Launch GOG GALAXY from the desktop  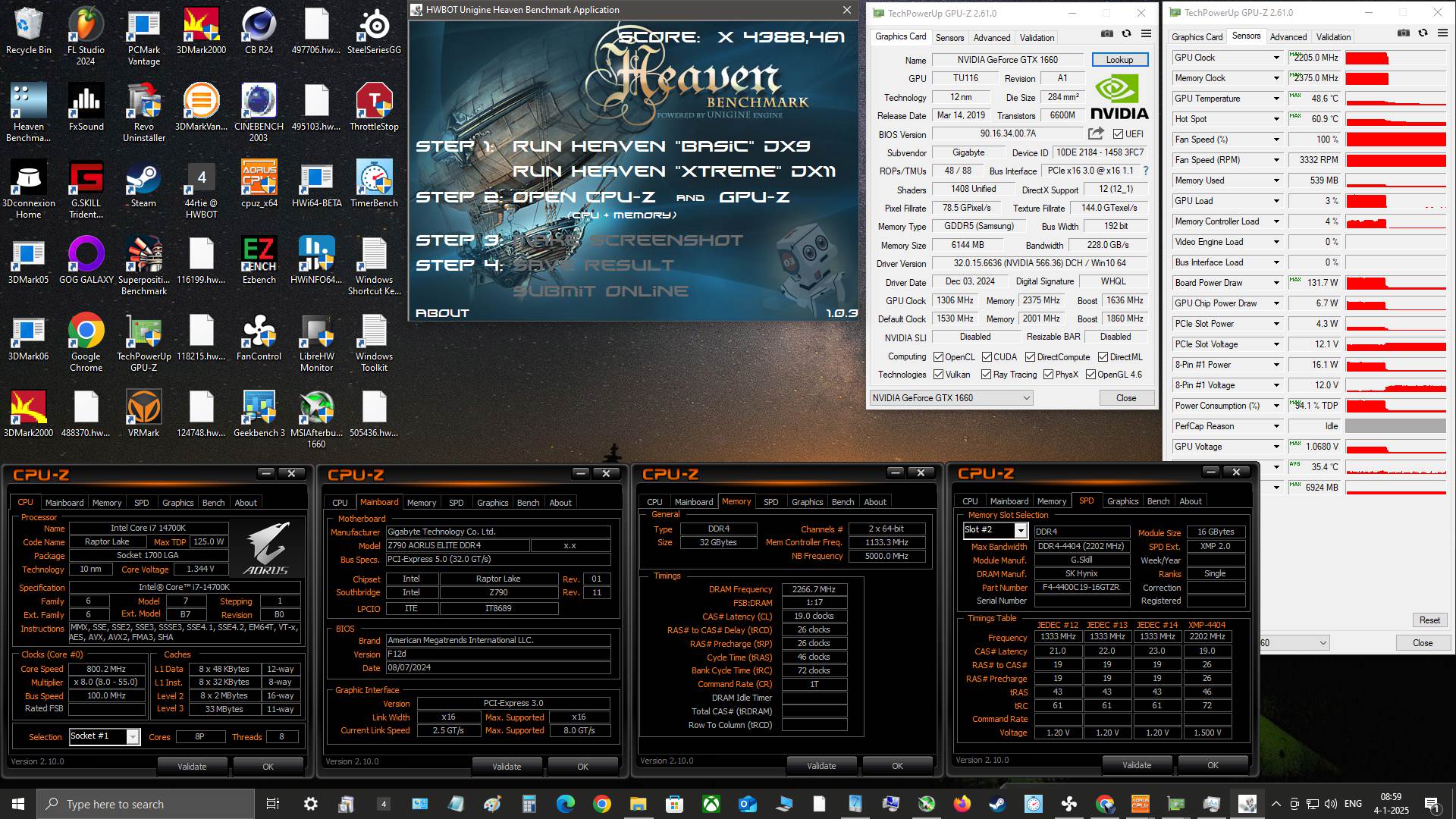coord(86,261)
